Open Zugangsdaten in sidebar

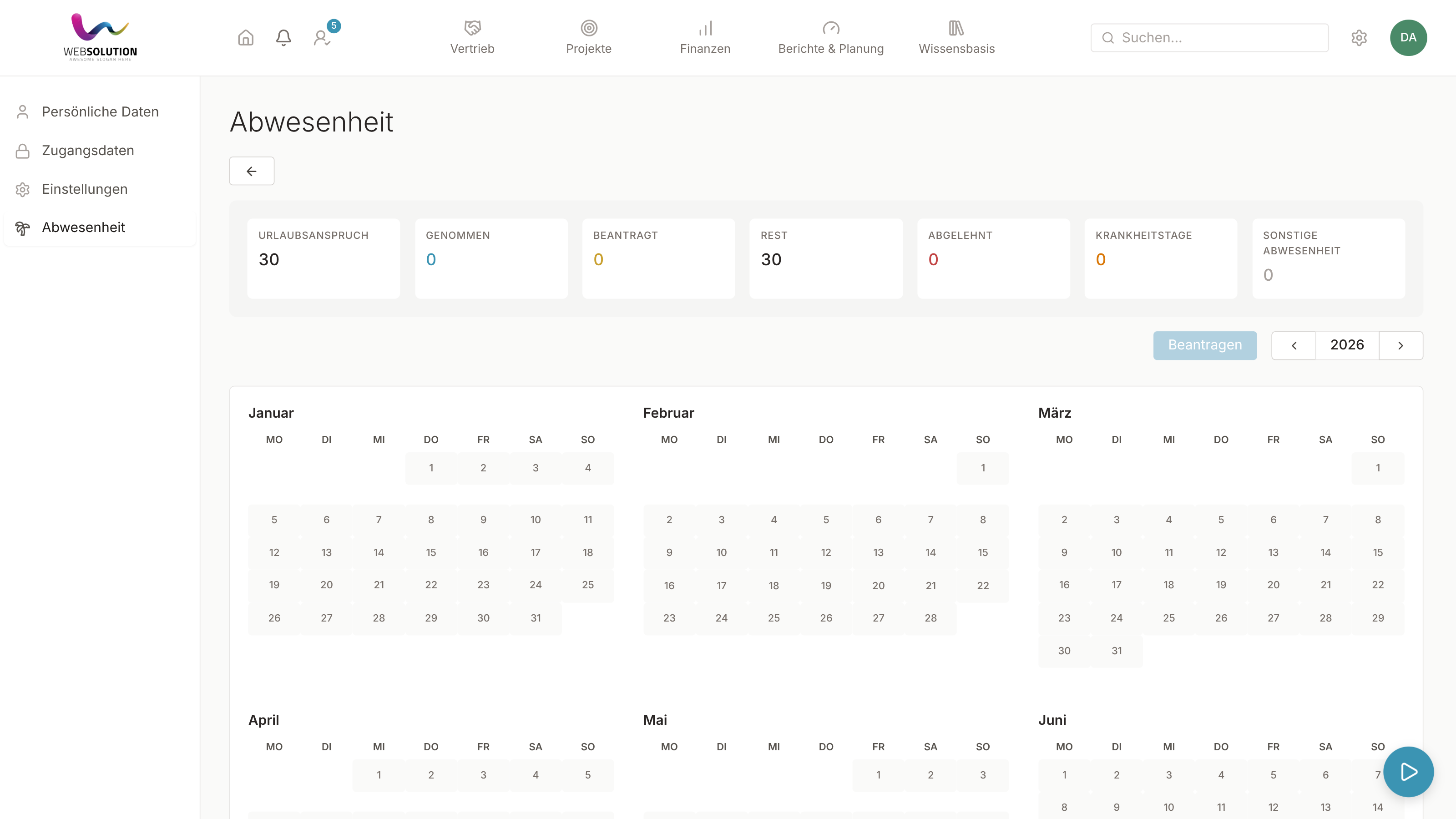coord(100,151)
